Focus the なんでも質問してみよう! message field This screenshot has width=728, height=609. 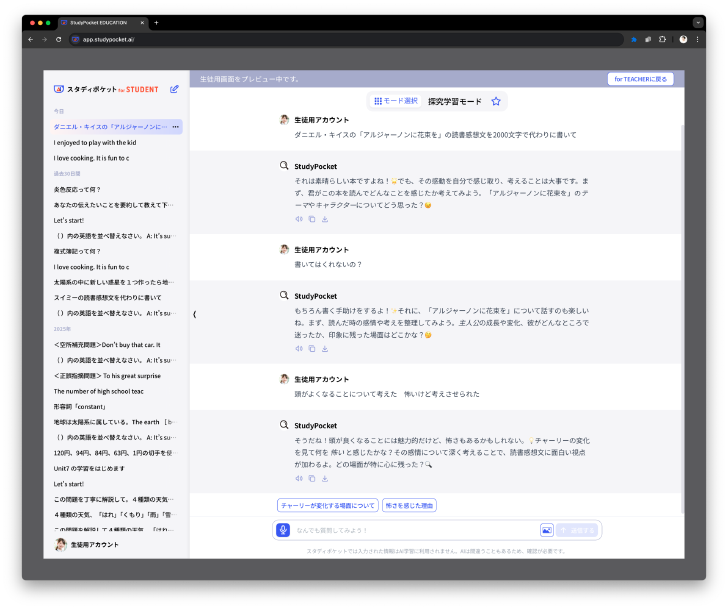[416, 530]
